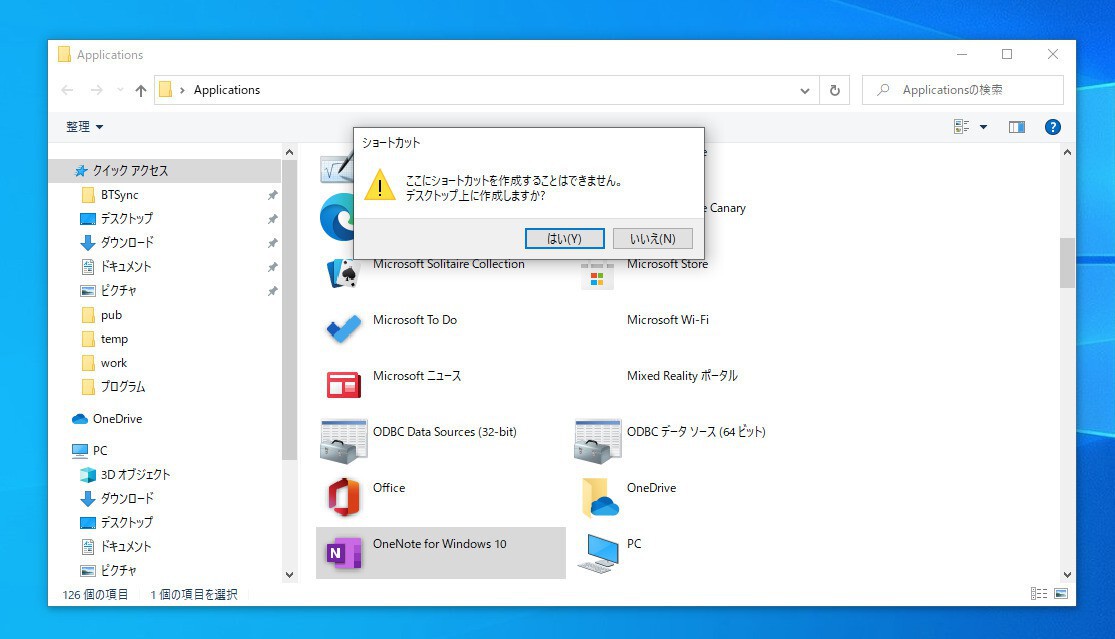Open pinned ドキュメント under quick access

click(x=126, y=267)
